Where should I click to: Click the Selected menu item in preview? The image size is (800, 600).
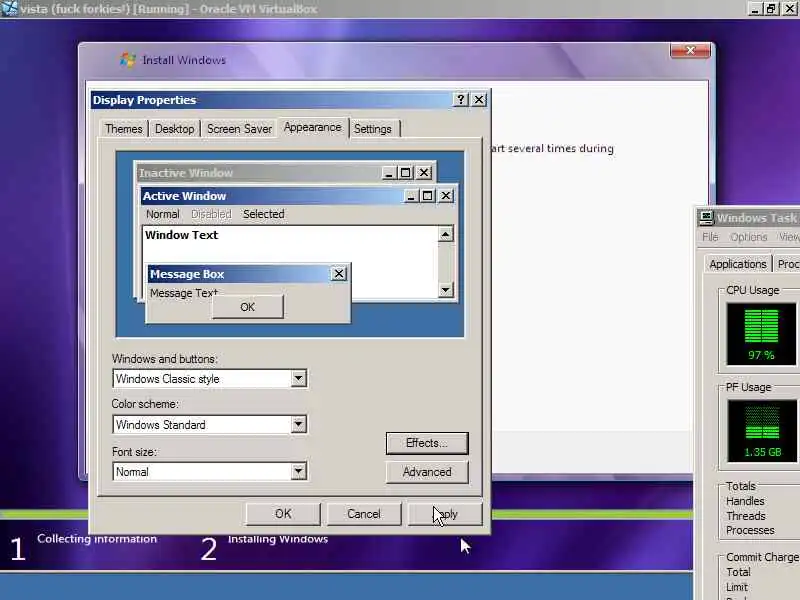pyautogui.click(x=263, y=214)
